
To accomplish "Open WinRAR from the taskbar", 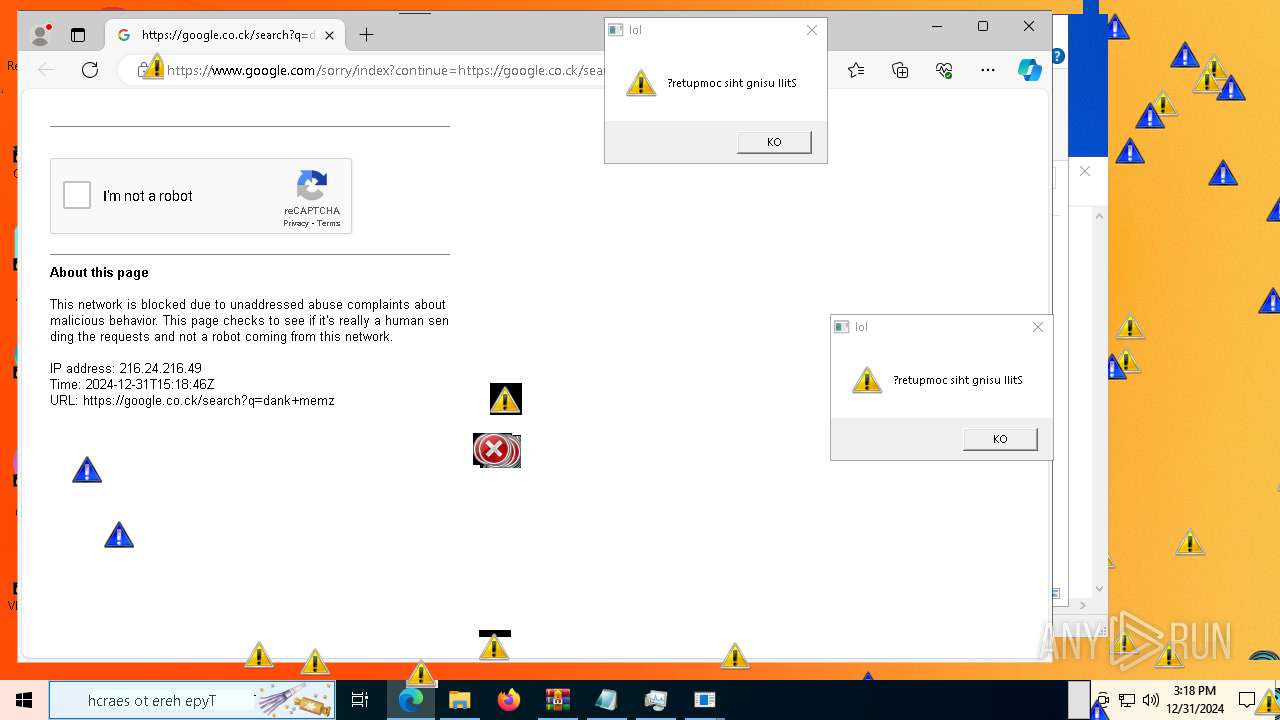I will 558,700.
